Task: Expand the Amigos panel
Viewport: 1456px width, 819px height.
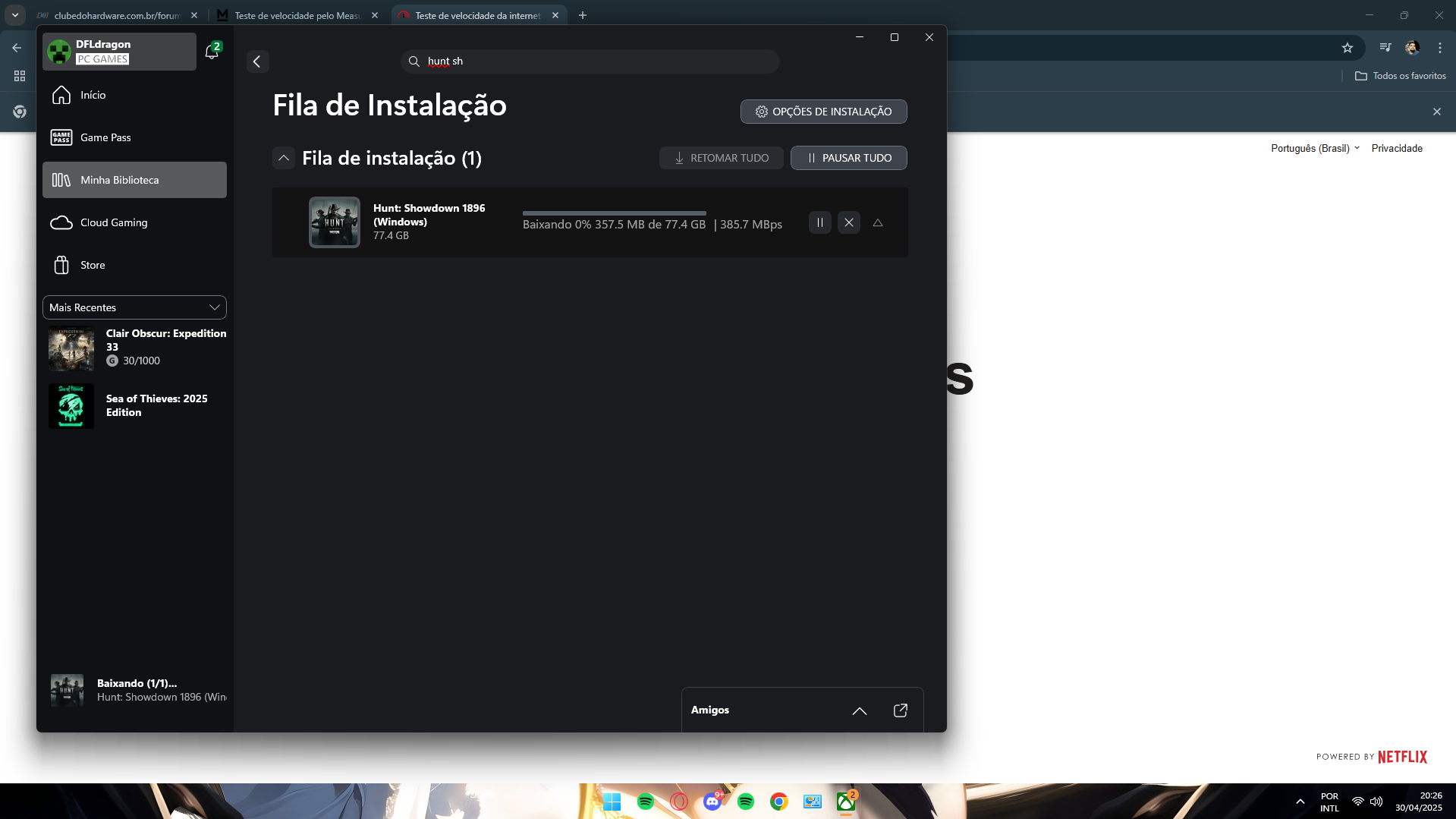Action: [859, 710]
